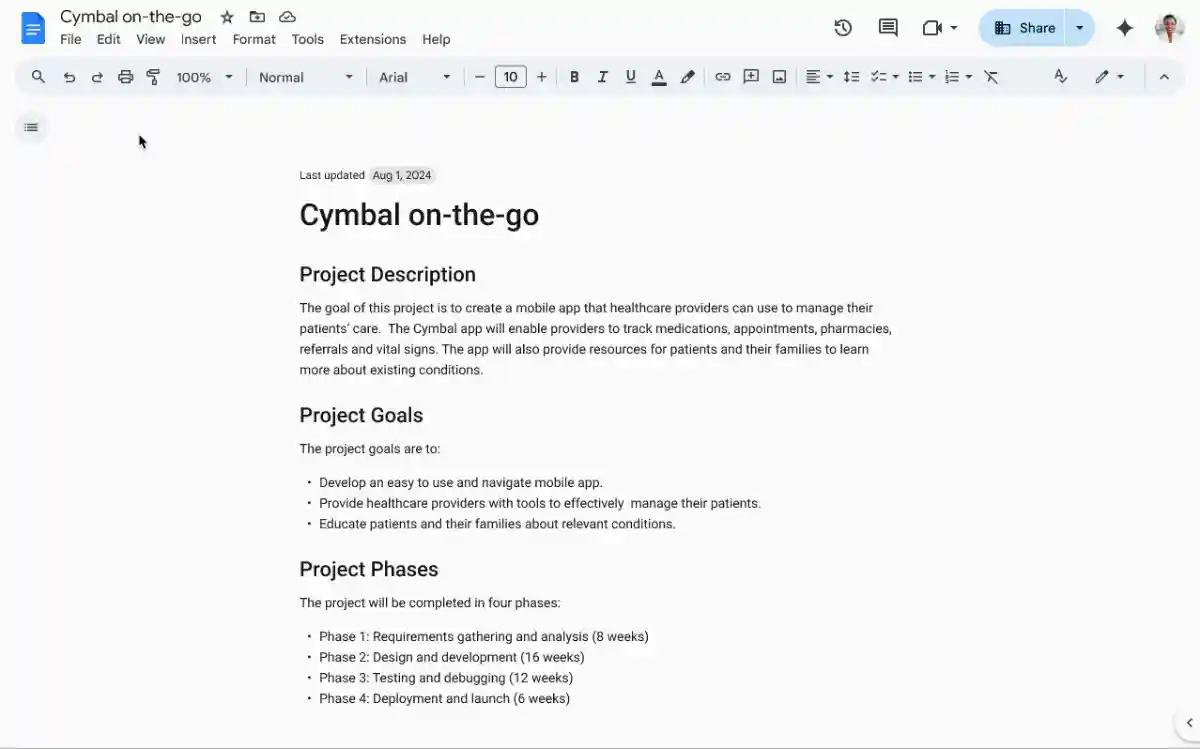Insert image using the picture icon
Screen dimensions: 1200x749
coord(779,77)
